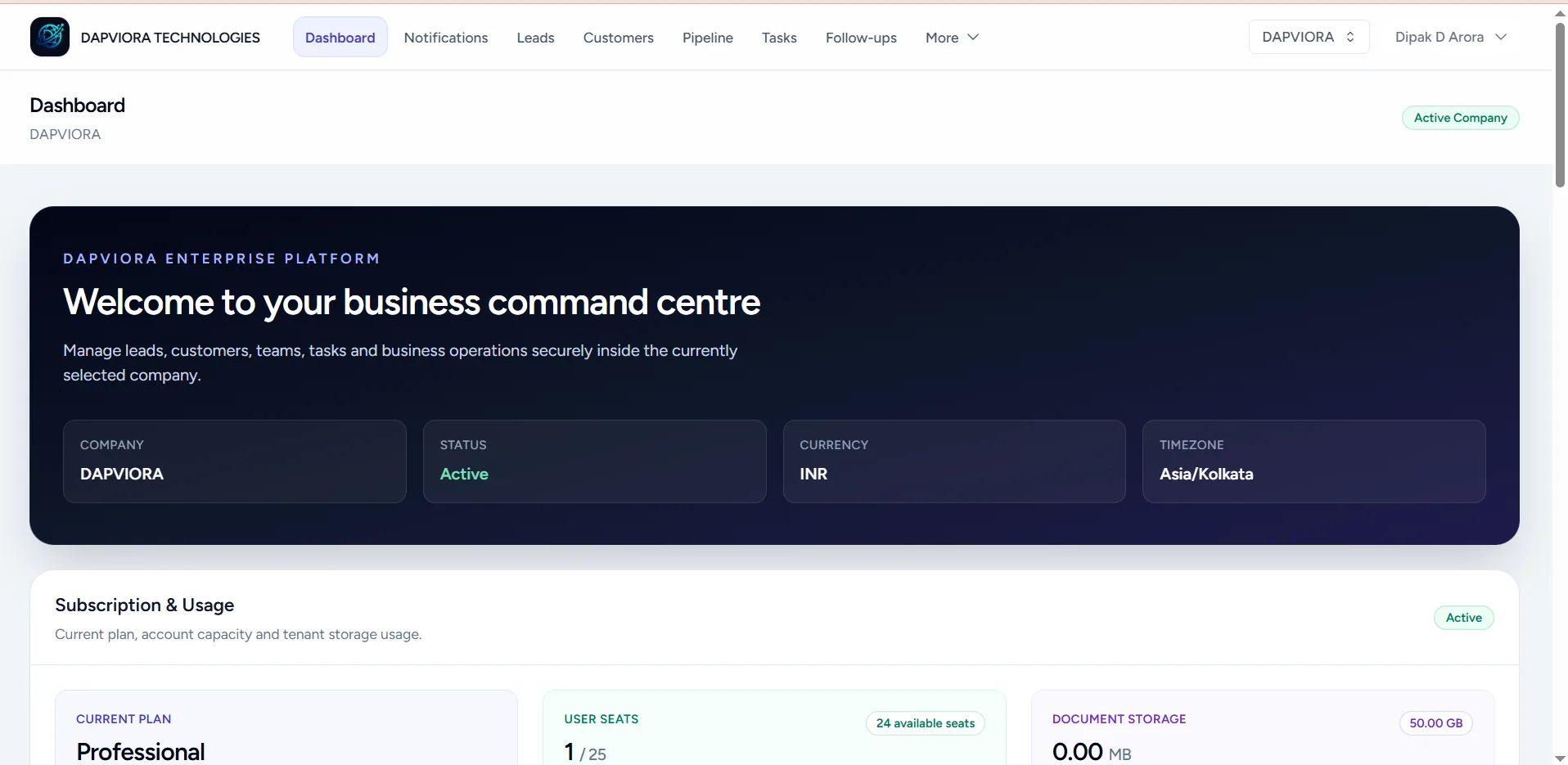Viewport: 1568px width, 765px height.
Task: Open the Leads section
Action: 535,38
